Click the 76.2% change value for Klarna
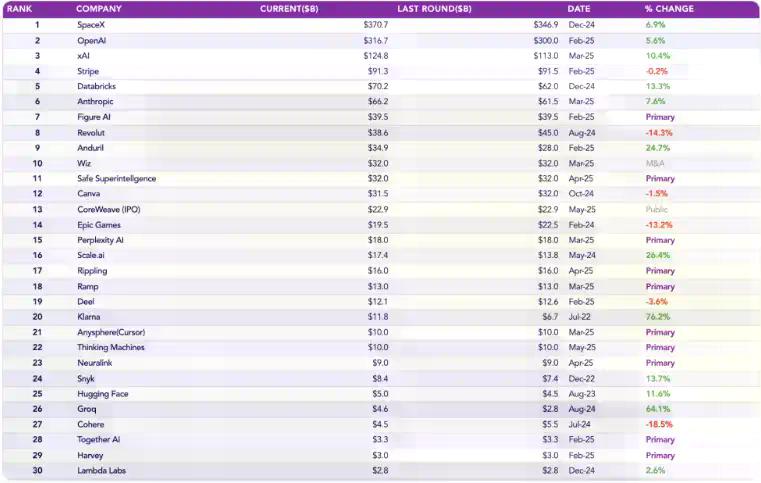The height and width of the screenshot is (483, 761). point(658,317)
